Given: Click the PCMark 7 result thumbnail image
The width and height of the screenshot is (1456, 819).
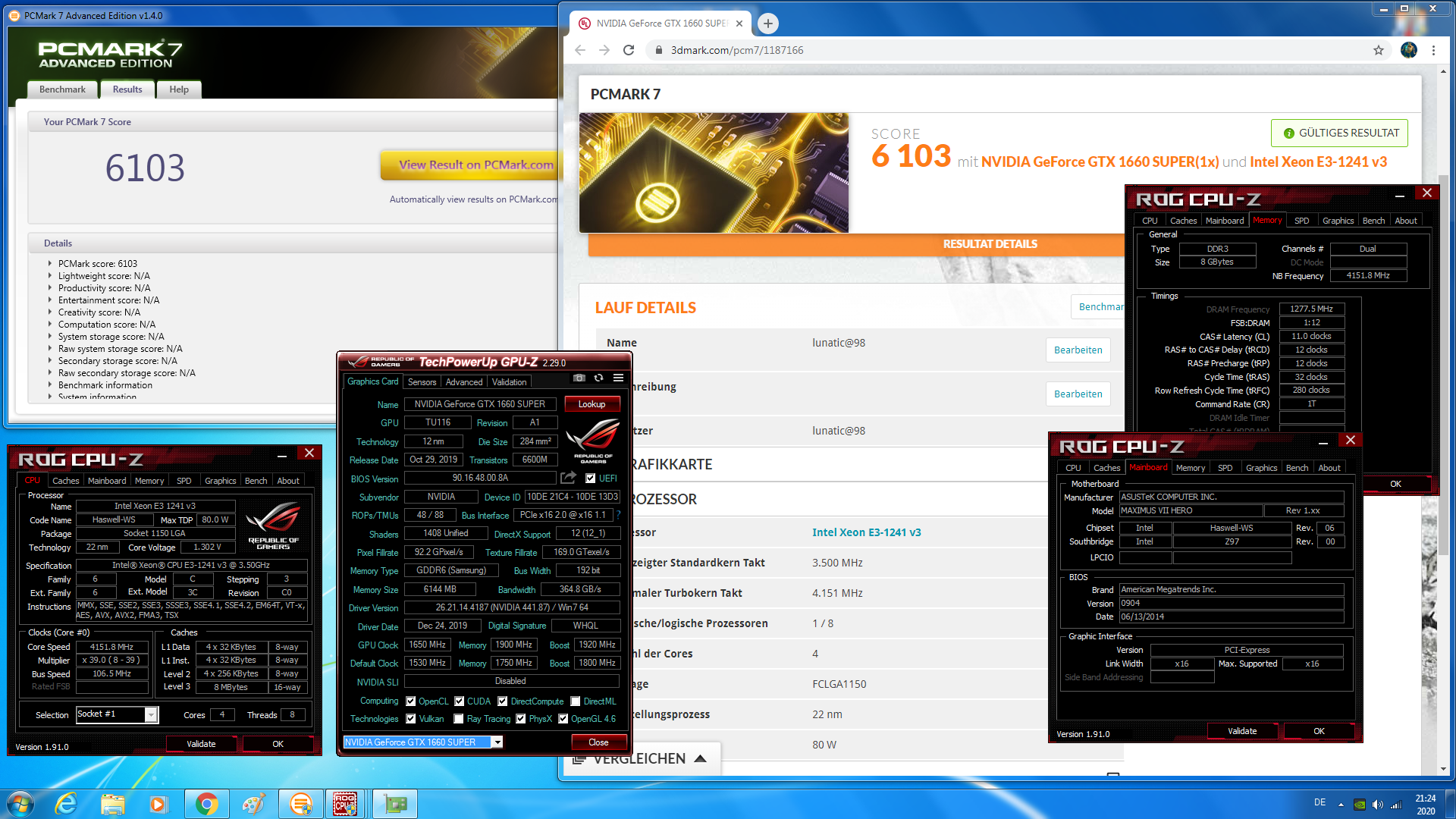Looking at the screenshot, I should point(714,173).
